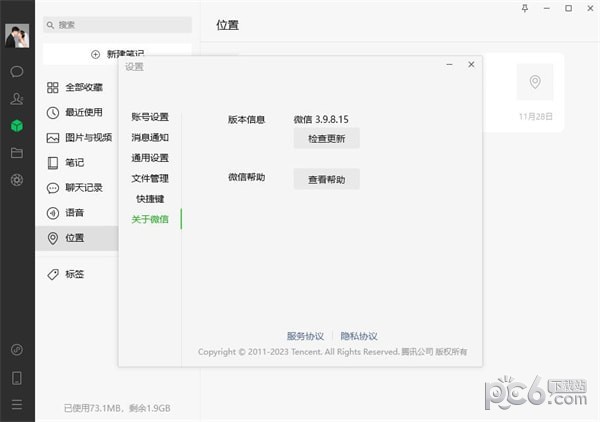Viewport: 600px width, 422px height.
Task: Open the location item dated 11月28日
Action: click(x=523, y=93)
